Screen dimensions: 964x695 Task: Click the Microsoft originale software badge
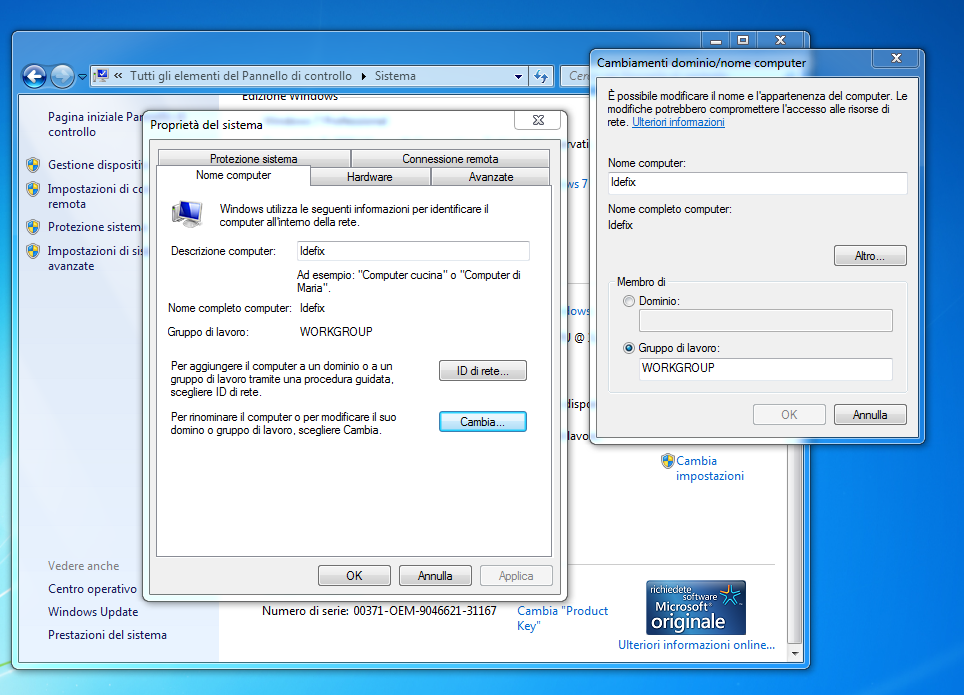[695, 607]
